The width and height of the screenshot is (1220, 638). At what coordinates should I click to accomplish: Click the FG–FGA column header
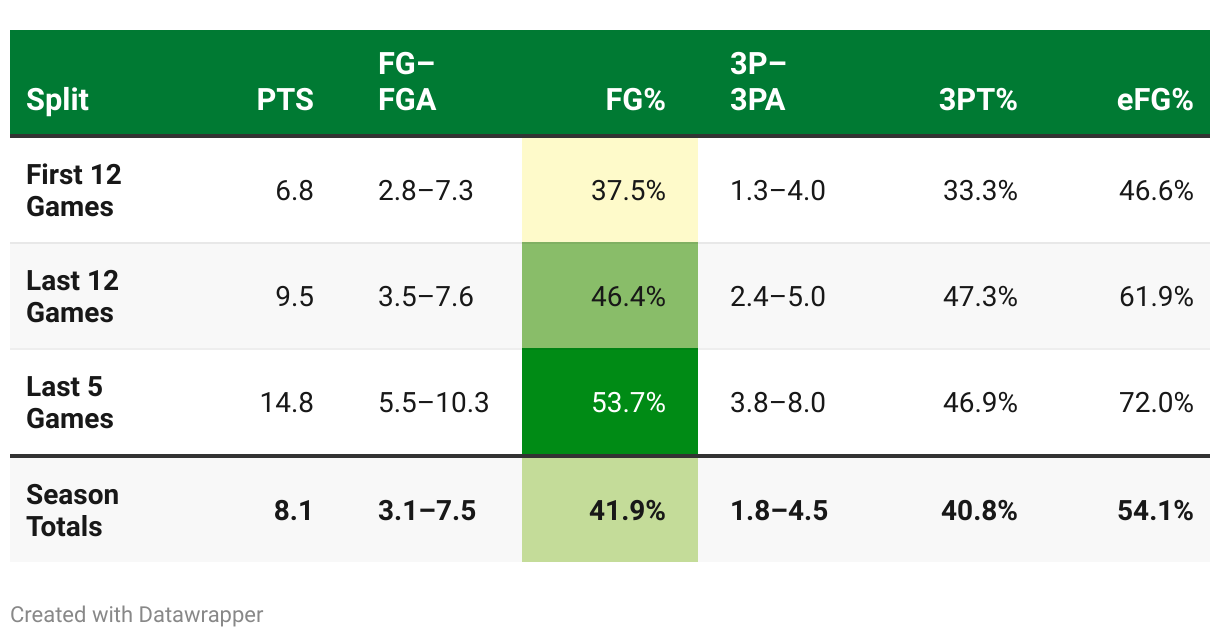click(407, 84)
